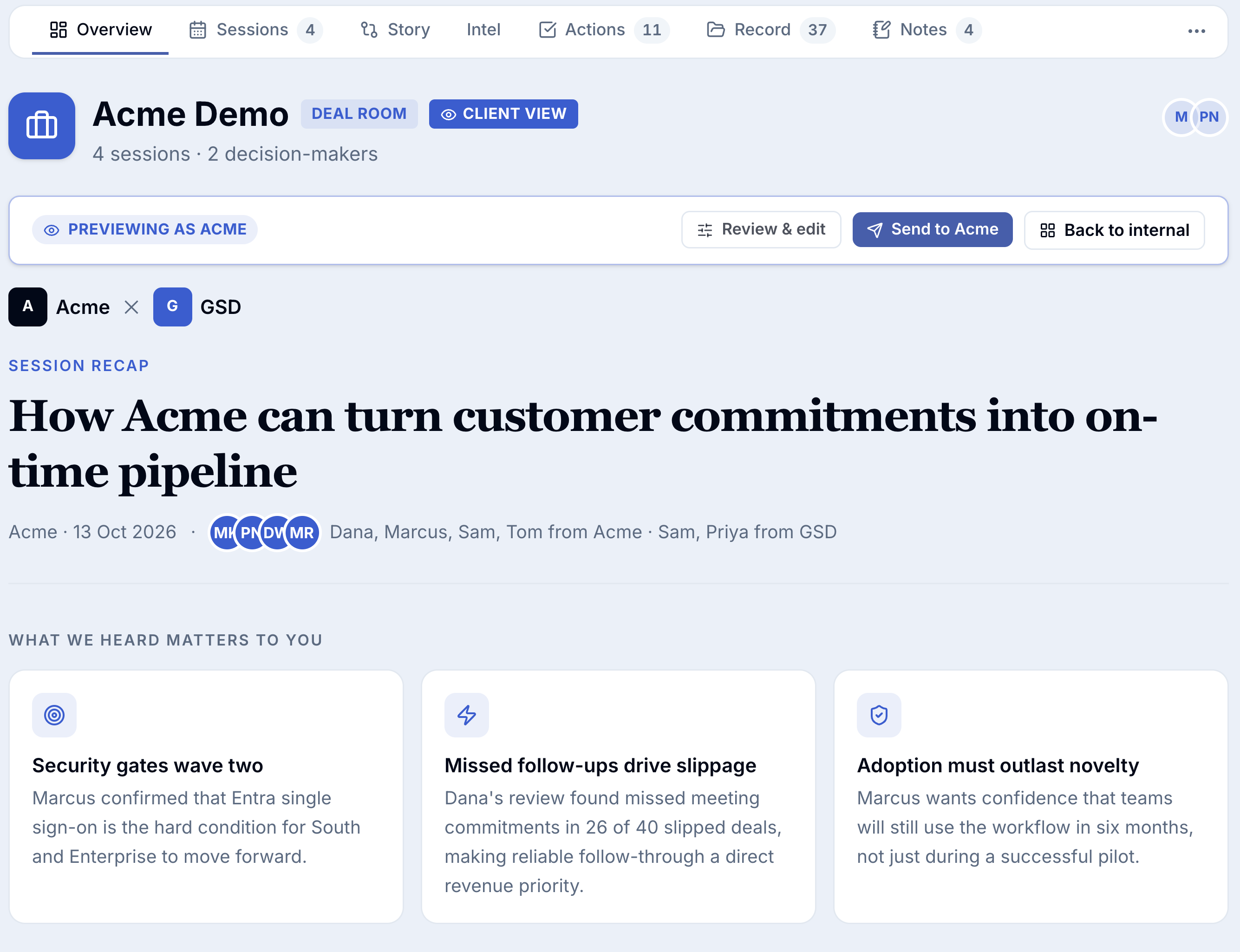Click the Acme · 13 Oct 2026 date text
Screen dimensions: 1240x952
point(92,532)
